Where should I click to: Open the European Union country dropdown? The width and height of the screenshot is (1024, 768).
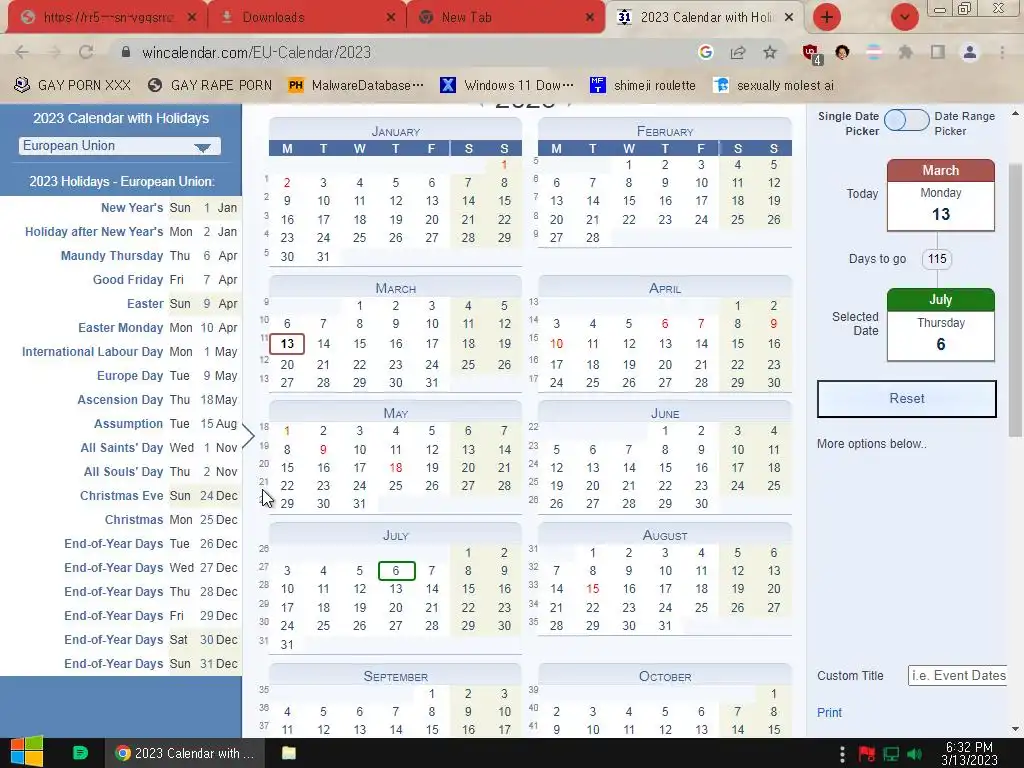pyautogui.click(x=120, y=146)
